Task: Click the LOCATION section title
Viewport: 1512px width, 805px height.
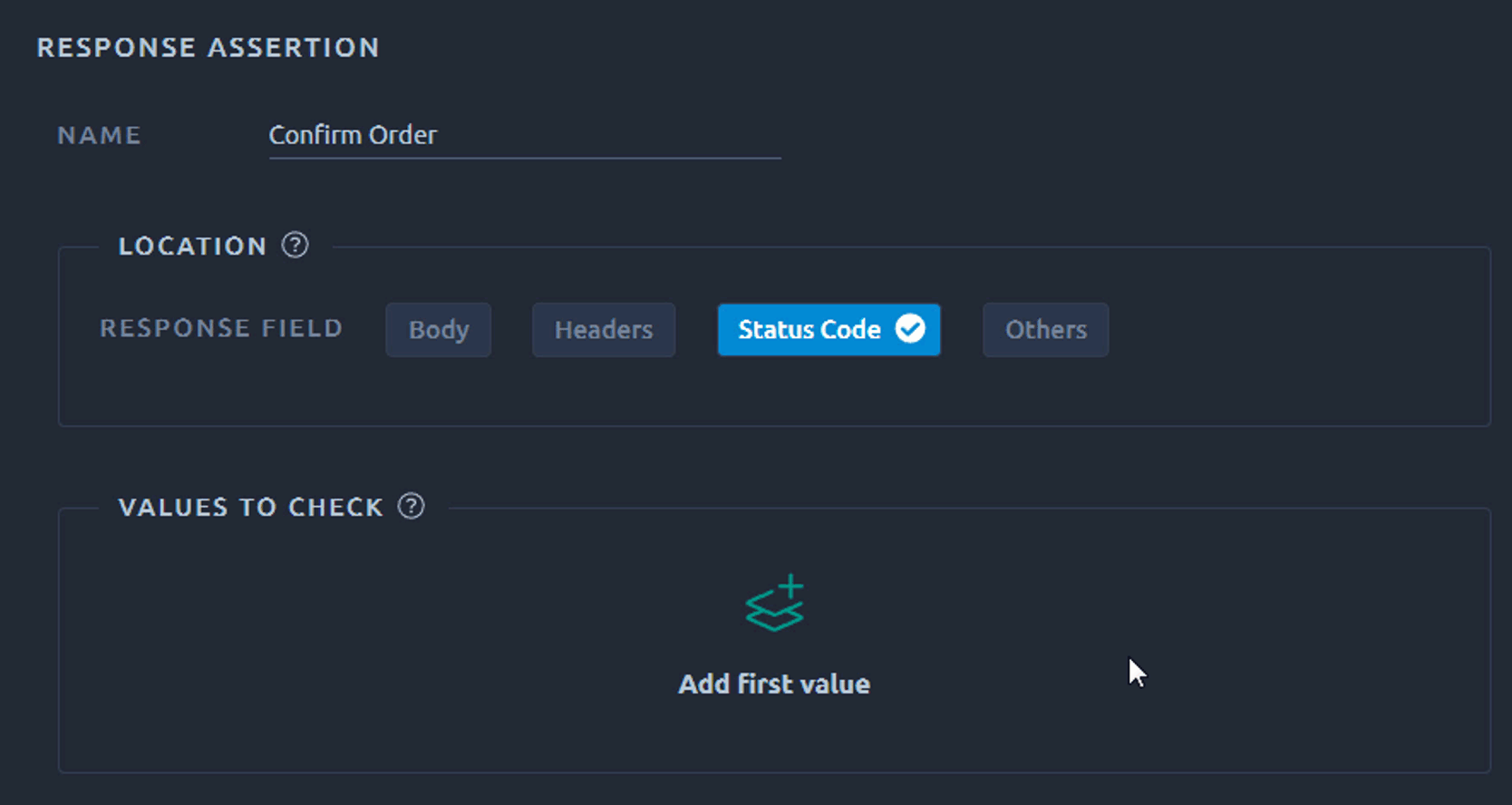Action: (x=192, y=246)
